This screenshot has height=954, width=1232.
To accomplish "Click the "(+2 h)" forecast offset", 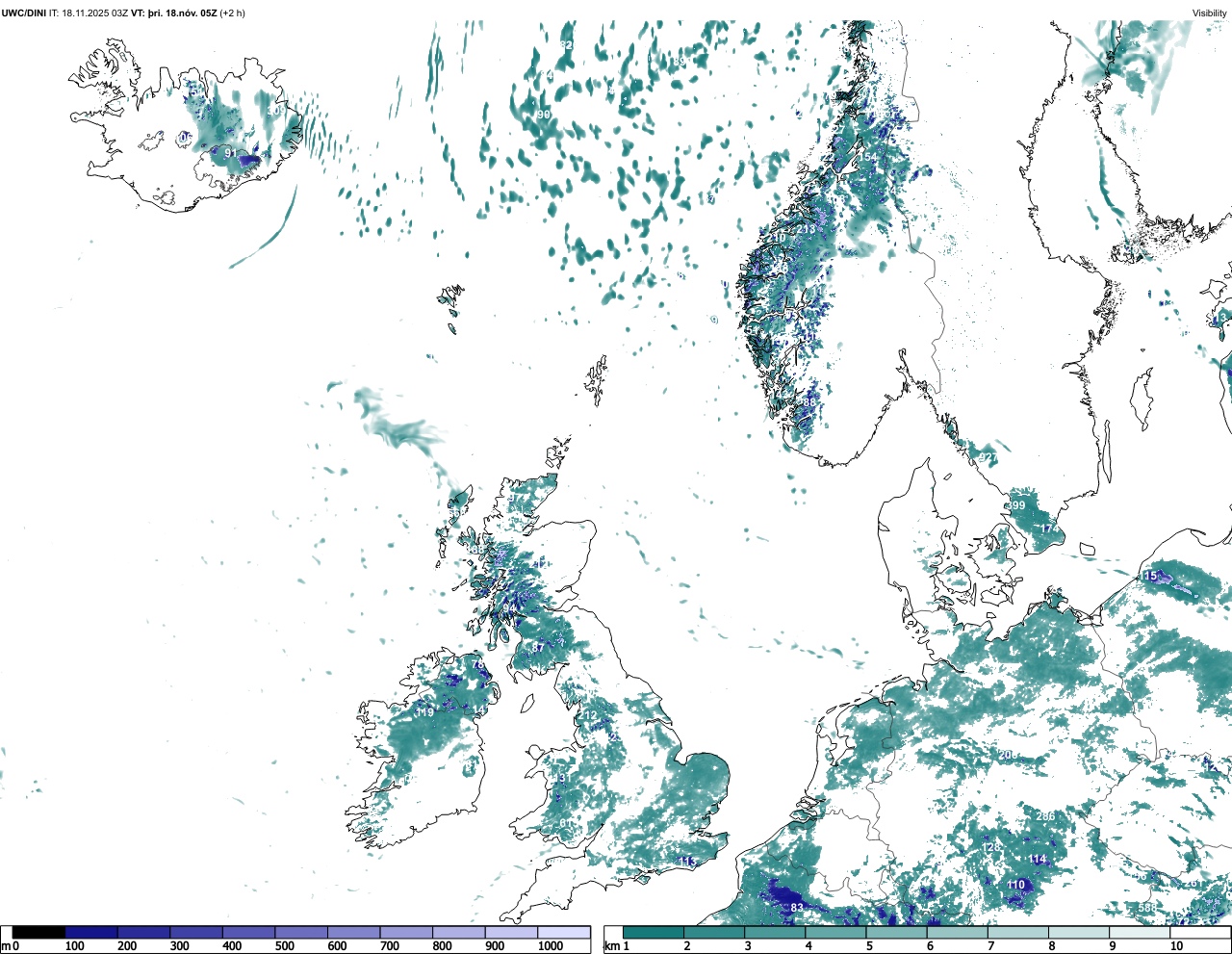I will point(233,13).
